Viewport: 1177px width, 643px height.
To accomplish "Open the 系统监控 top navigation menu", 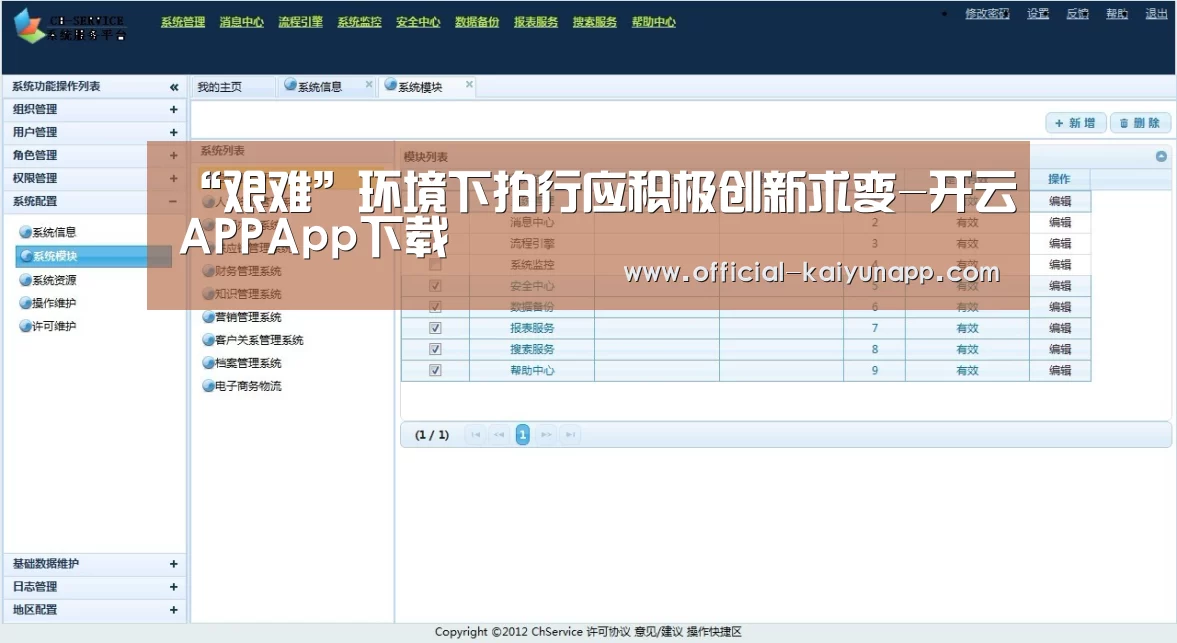I will click(x=360, y=22).
